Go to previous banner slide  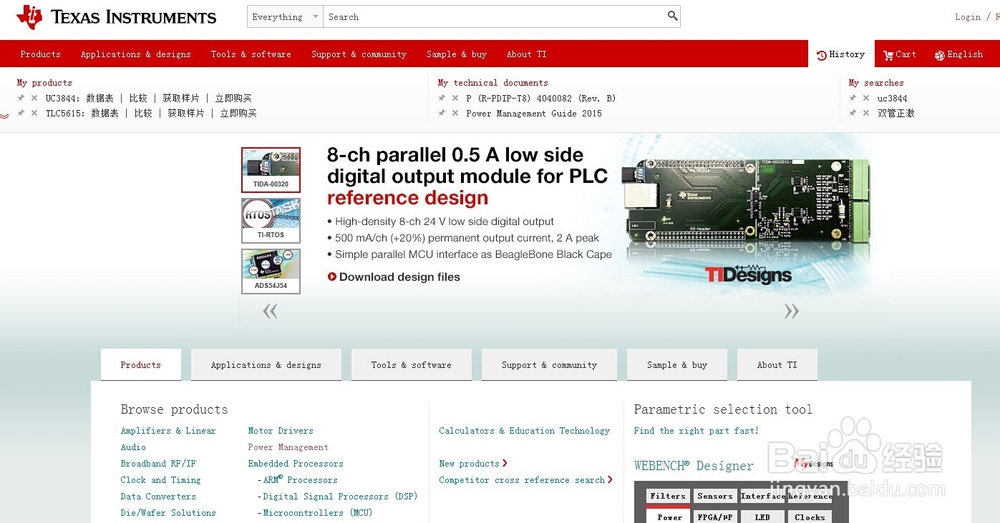click(x=270, y=311)
